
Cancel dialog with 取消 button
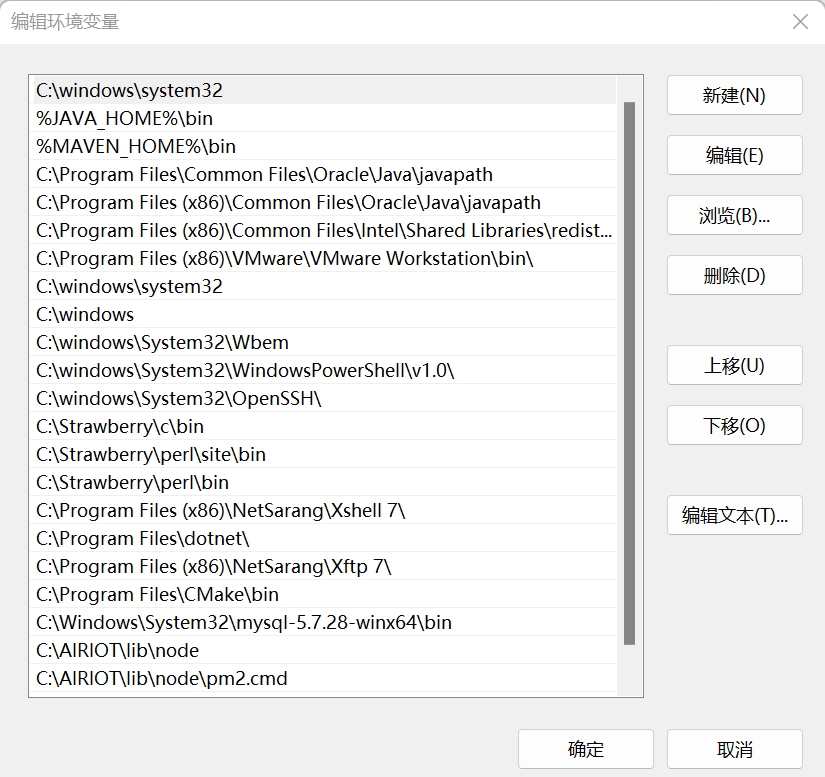tap(734, 749)
